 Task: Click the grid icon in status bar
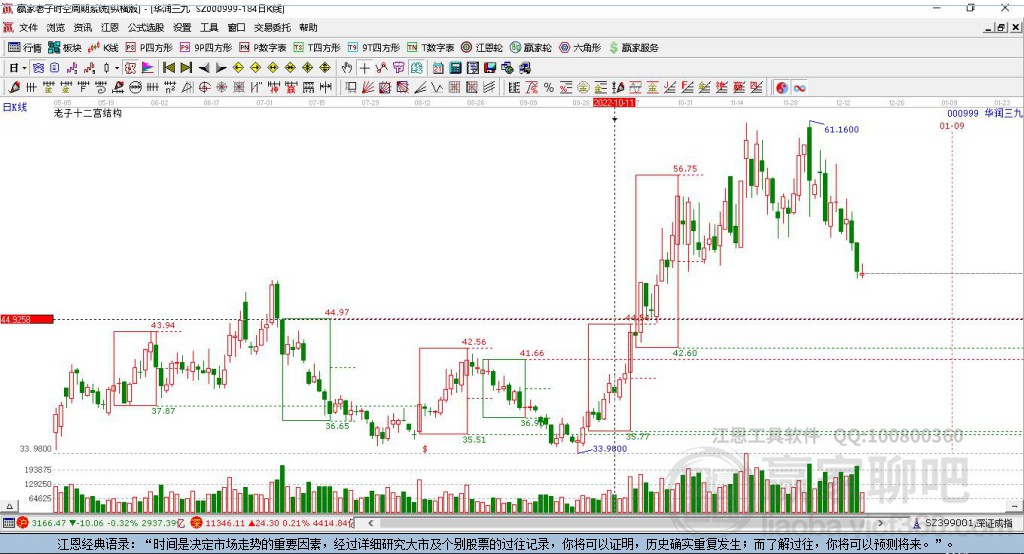tap(8, 523)
